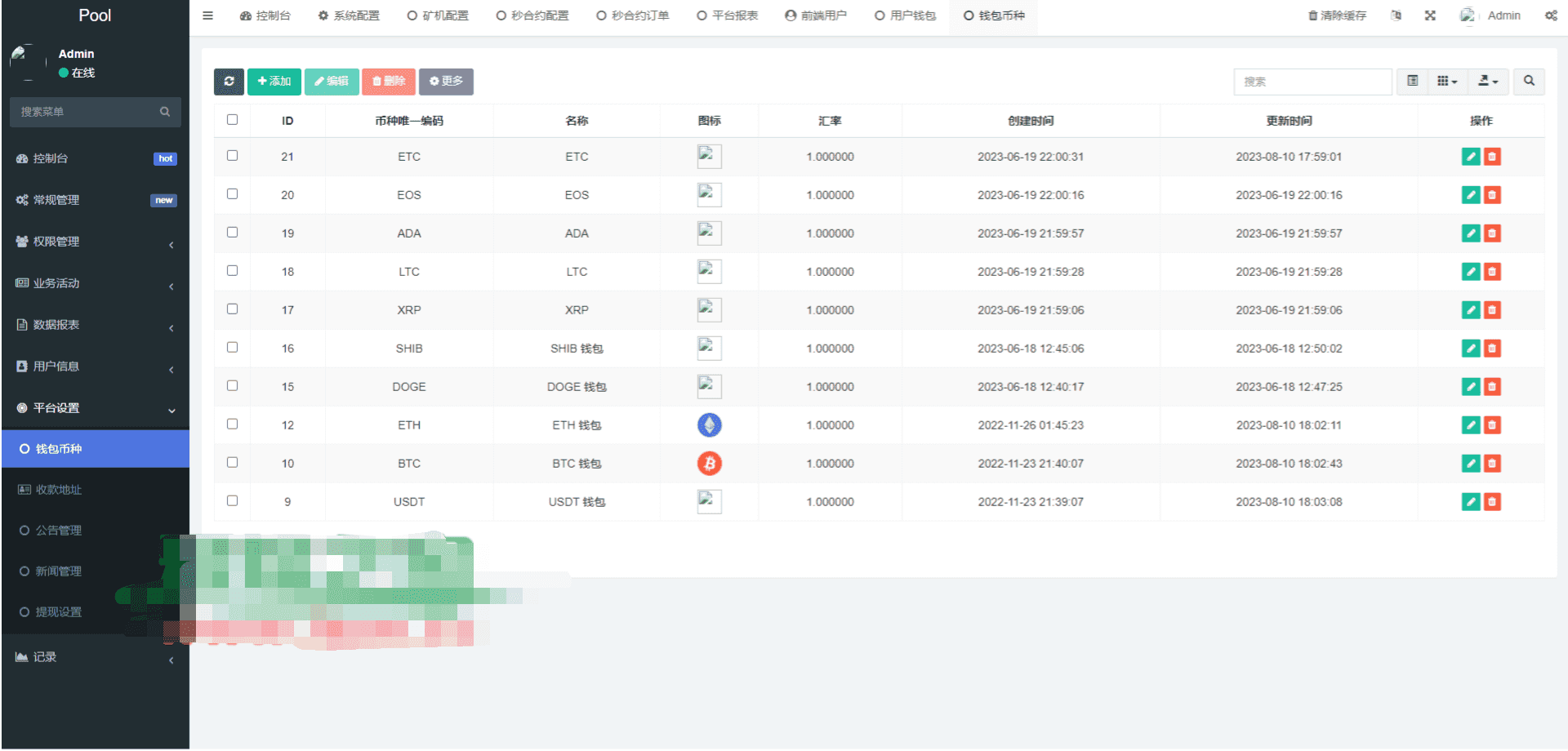1568x751 pixels.
Task: Click the Bitcoin icon in BTC row
Action: (x=709, y=464)
